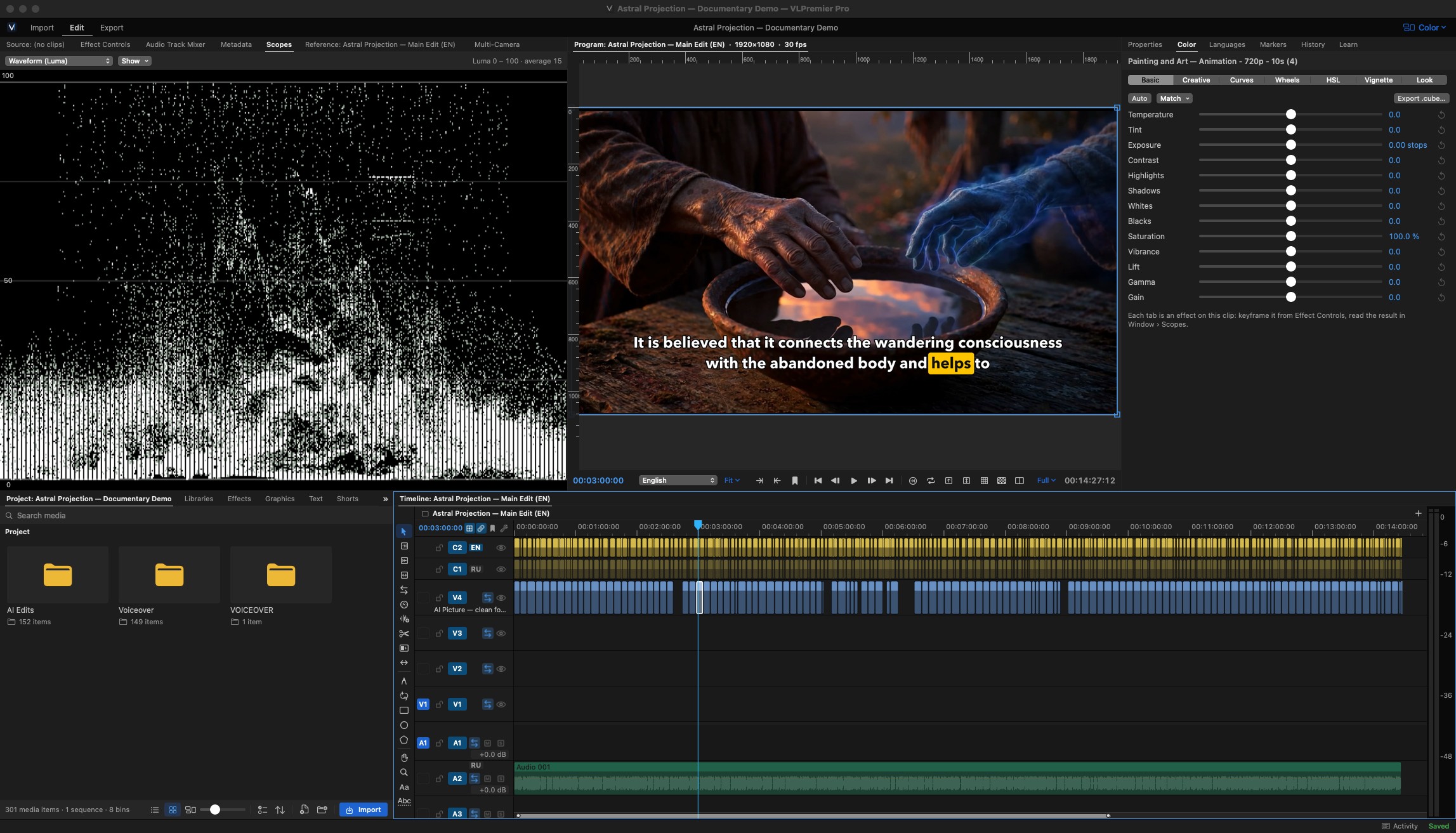
Task: Open the Match dropdown in Color panel
Action: point(1174,98)
